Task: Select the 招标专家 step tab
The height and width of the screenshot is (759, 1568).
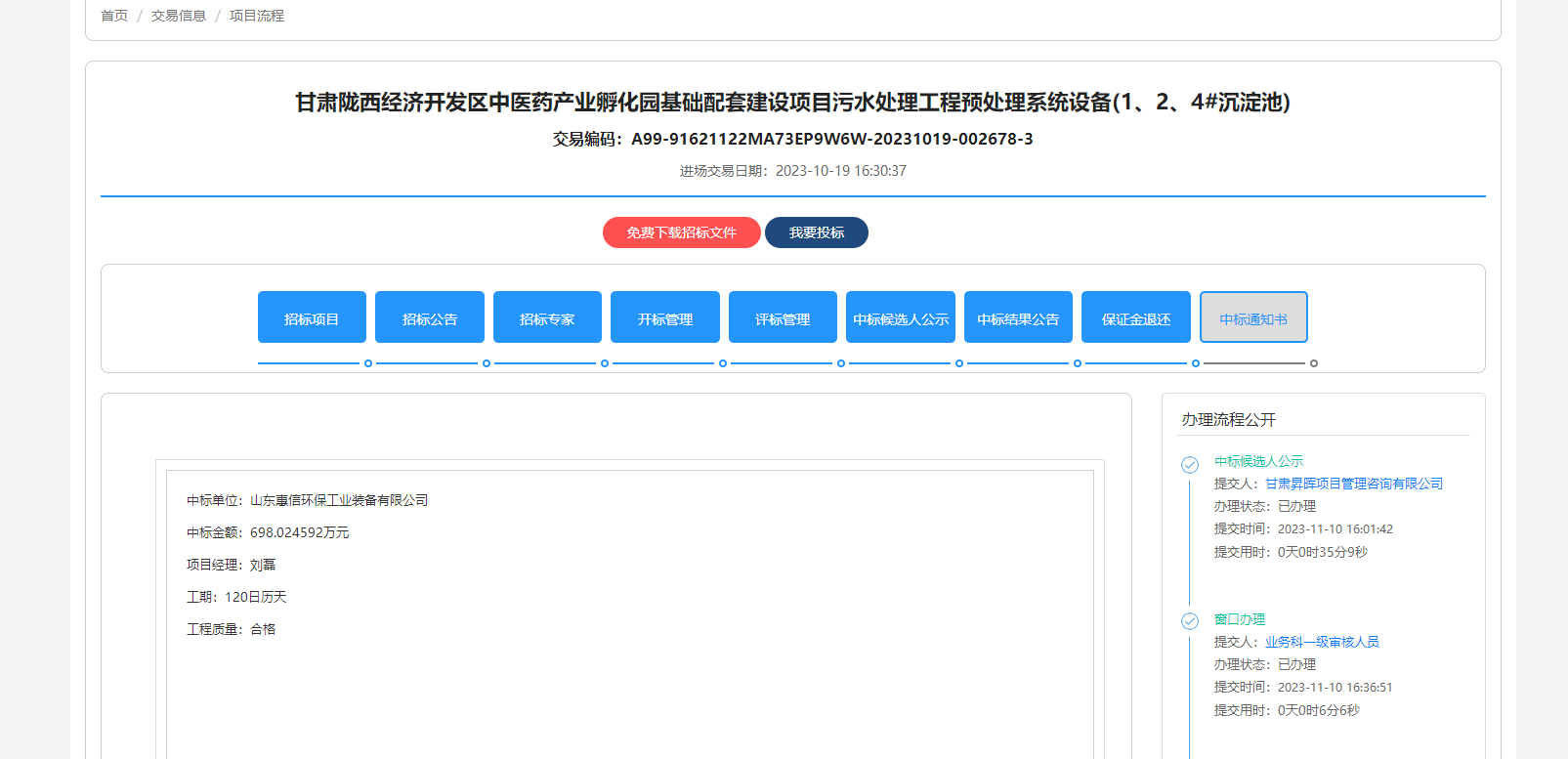Action: pos(547,317)
